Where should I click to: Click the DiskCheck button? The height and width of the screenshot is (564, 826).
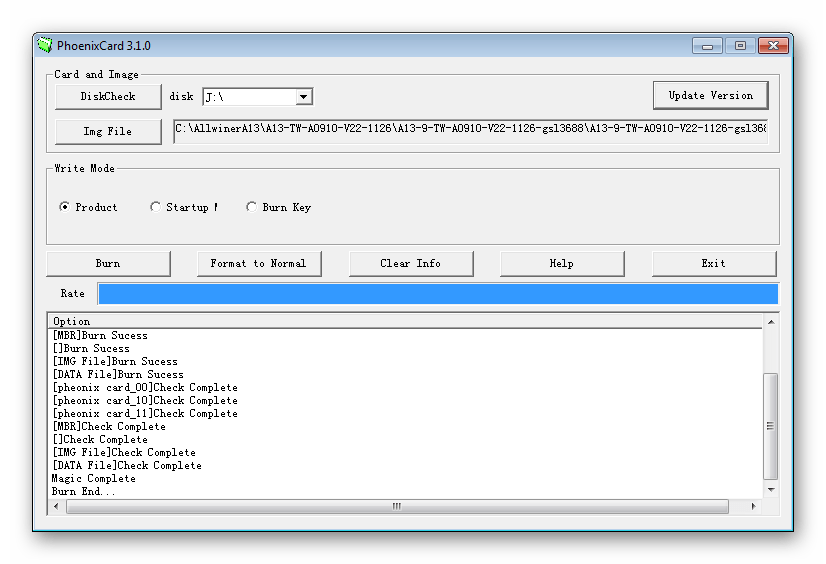pyautogui.click(x=108, y=96)
